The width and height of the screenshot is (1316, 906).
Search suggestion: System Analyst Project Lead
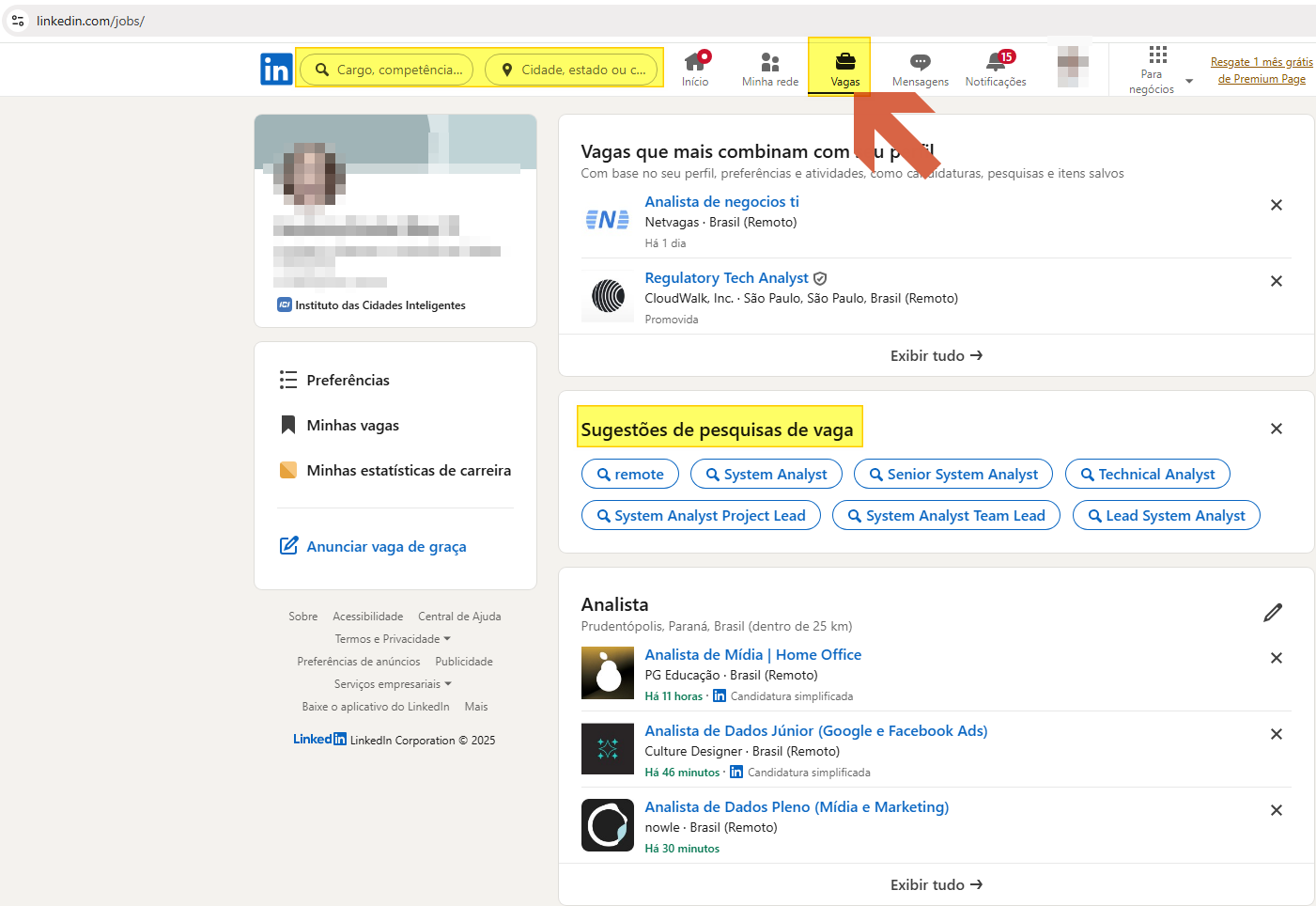[701, 516]
